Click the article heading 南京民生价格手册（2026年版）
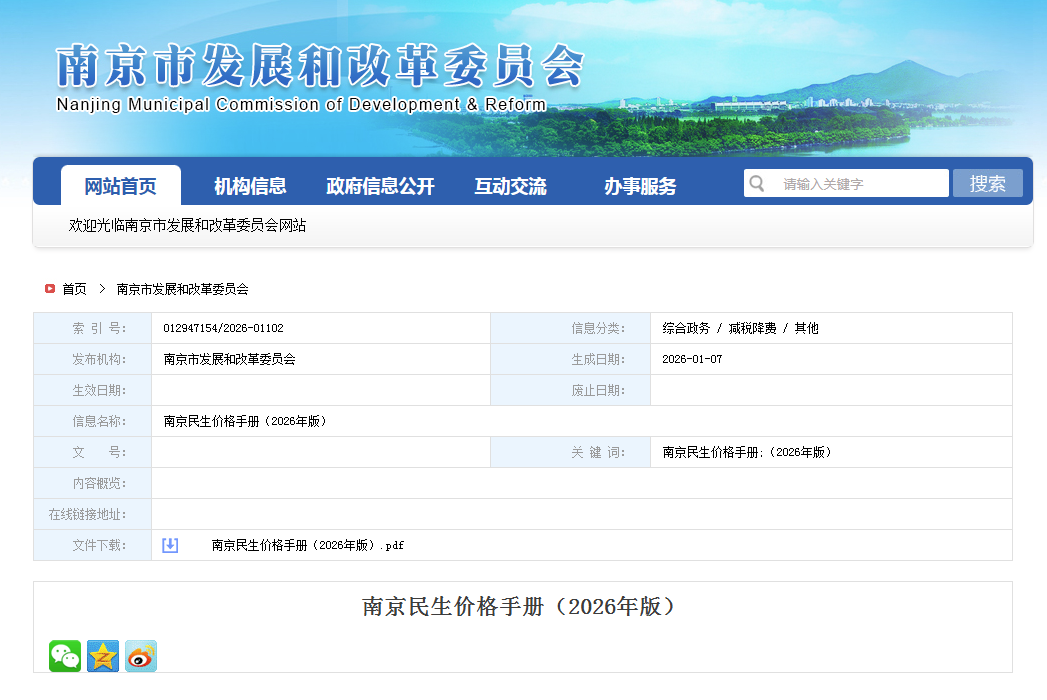Viewport: 1047px width, 700px height. point(519,607)
